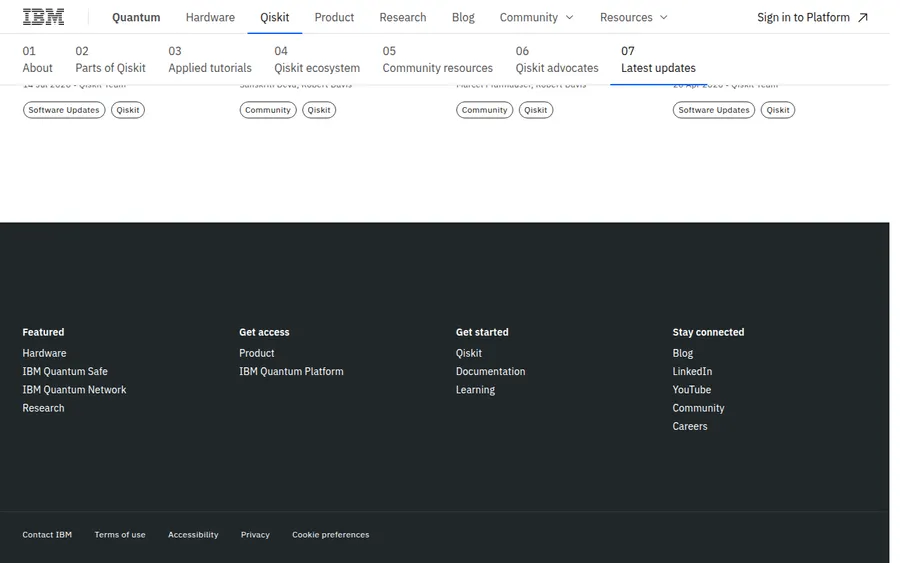Click Qiskit tag on first card
Image resolution: width=900 pixels, height=563 pixels.
[127, 110]
